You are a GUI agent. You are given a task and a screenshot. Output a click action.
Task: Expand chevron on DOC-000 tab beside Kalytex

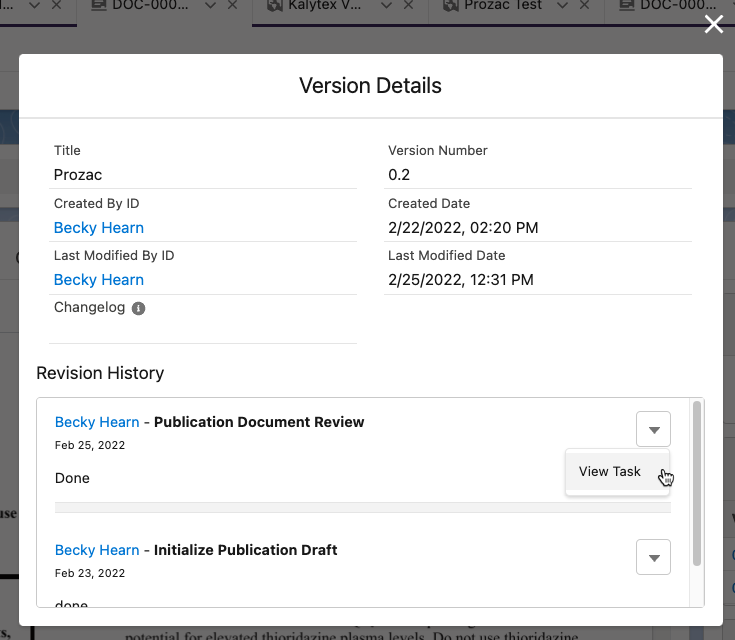(x=208, y=6)
